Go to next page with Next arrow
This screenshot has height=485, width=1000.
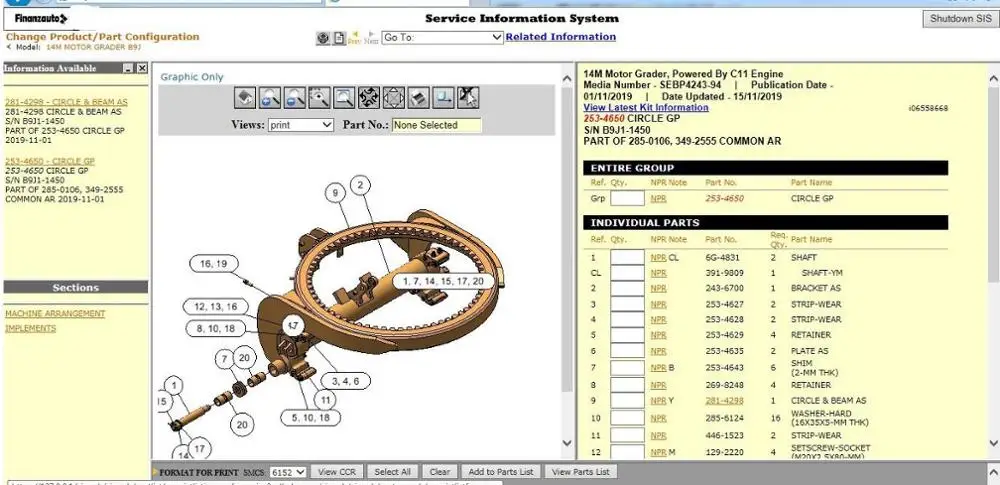click(371, 38)
